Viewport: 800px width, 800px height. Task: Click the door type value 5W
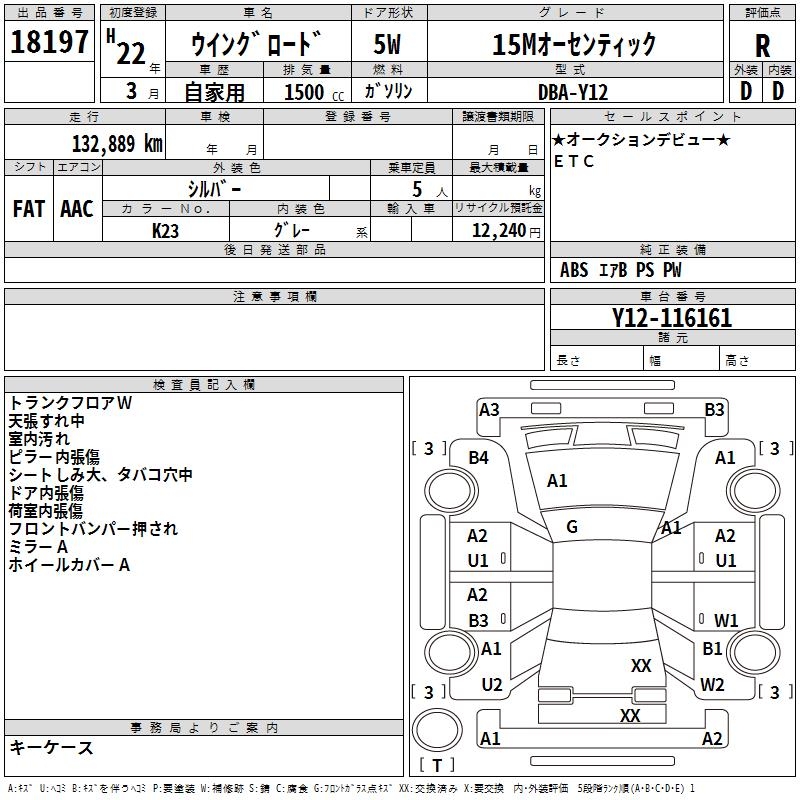click(387, 44)
